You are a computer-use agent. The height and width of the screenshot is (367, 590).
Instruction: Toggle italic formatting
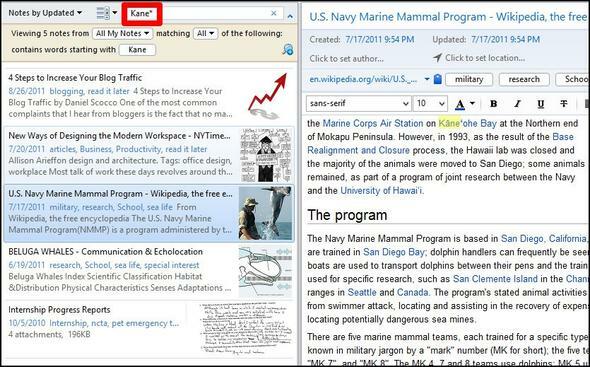[x=517, y=104]
